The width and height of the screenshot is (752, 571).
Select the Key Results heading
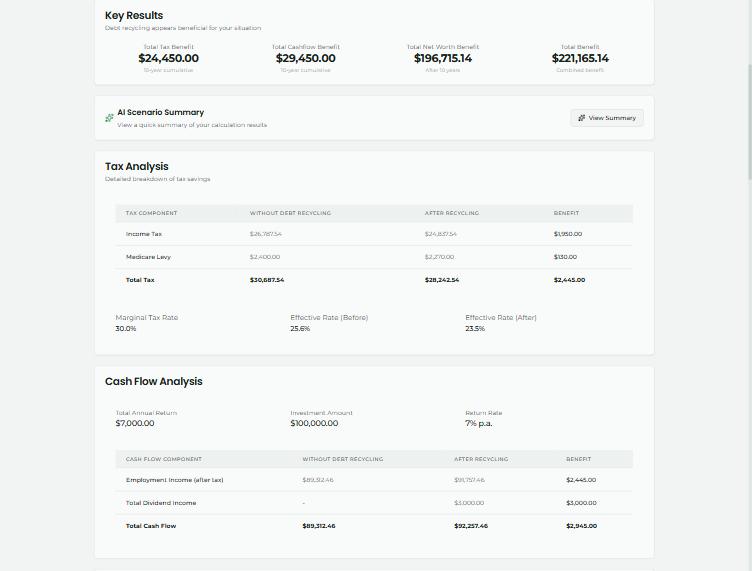(x=134, y=15)
